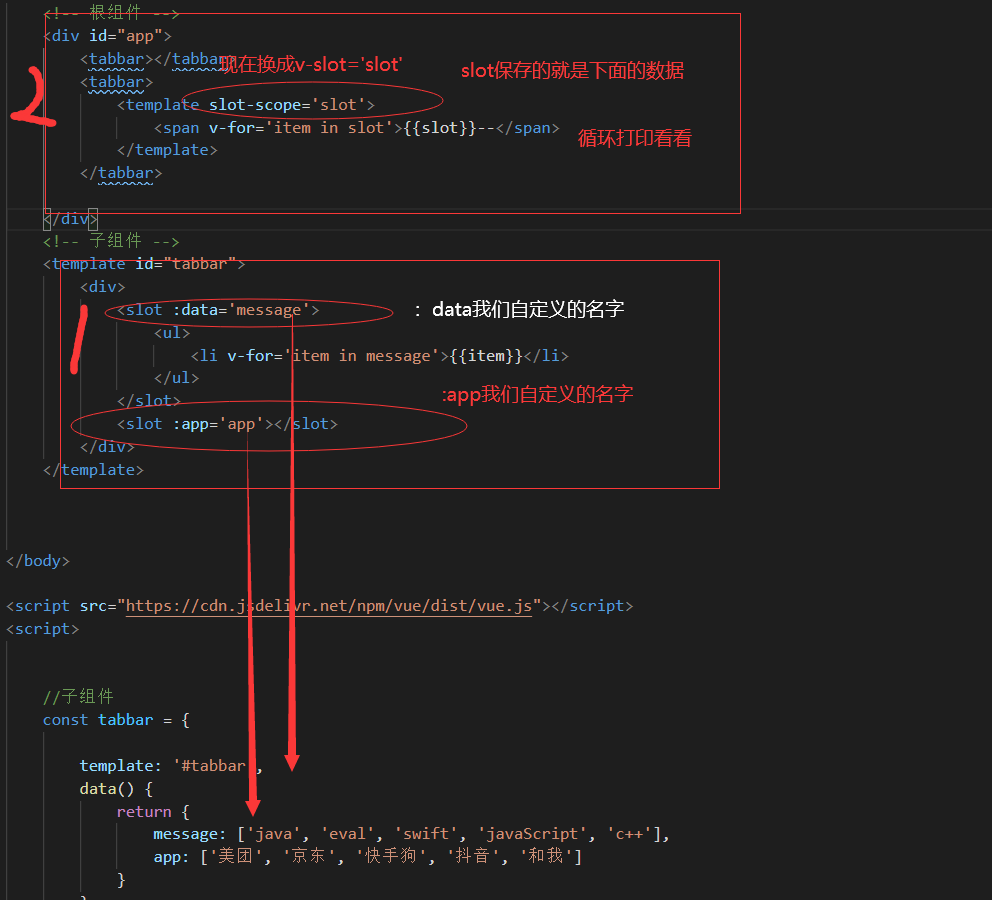Screen dimensions: 992x900
Task: Click the 'message:' property key
Action: pos(190,834)
